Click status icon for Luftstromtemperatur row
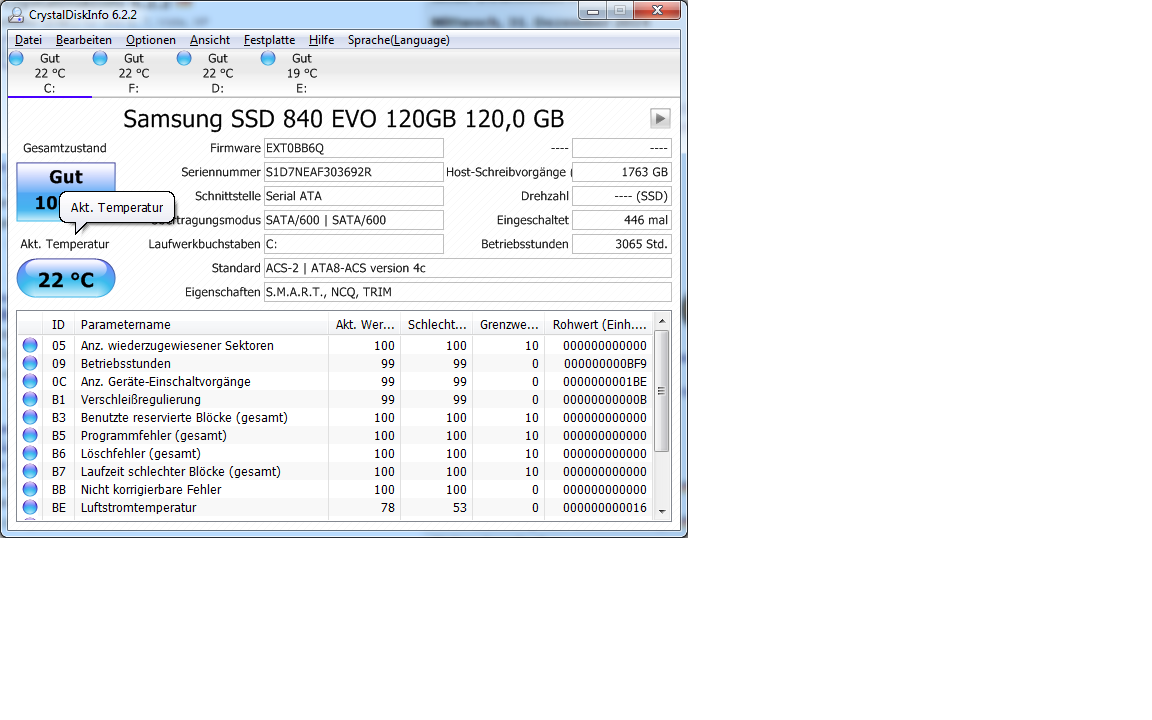Image resolution: width=1152 pixels, height=720 pixels. [x=30, y=508]
